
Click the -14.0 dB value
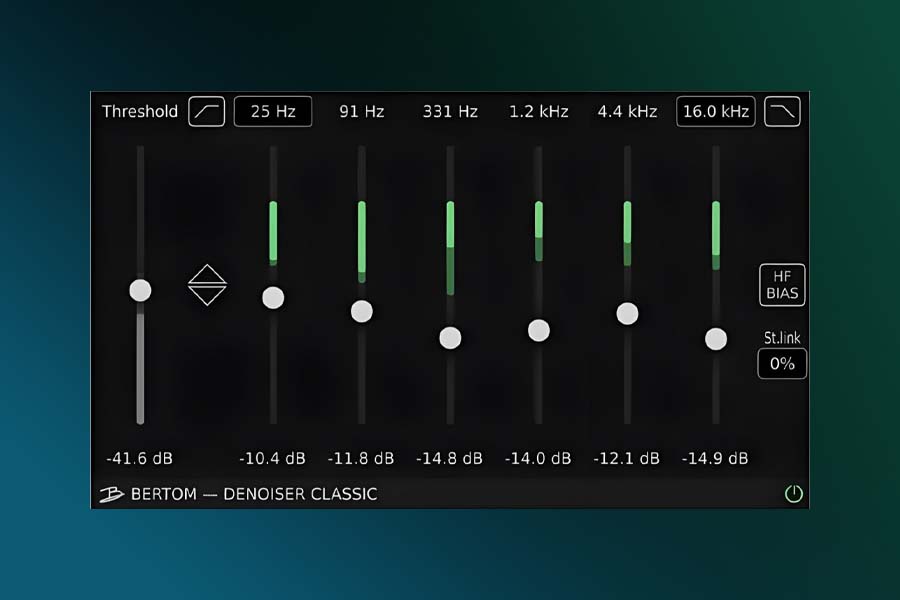(x=538, y=458)
